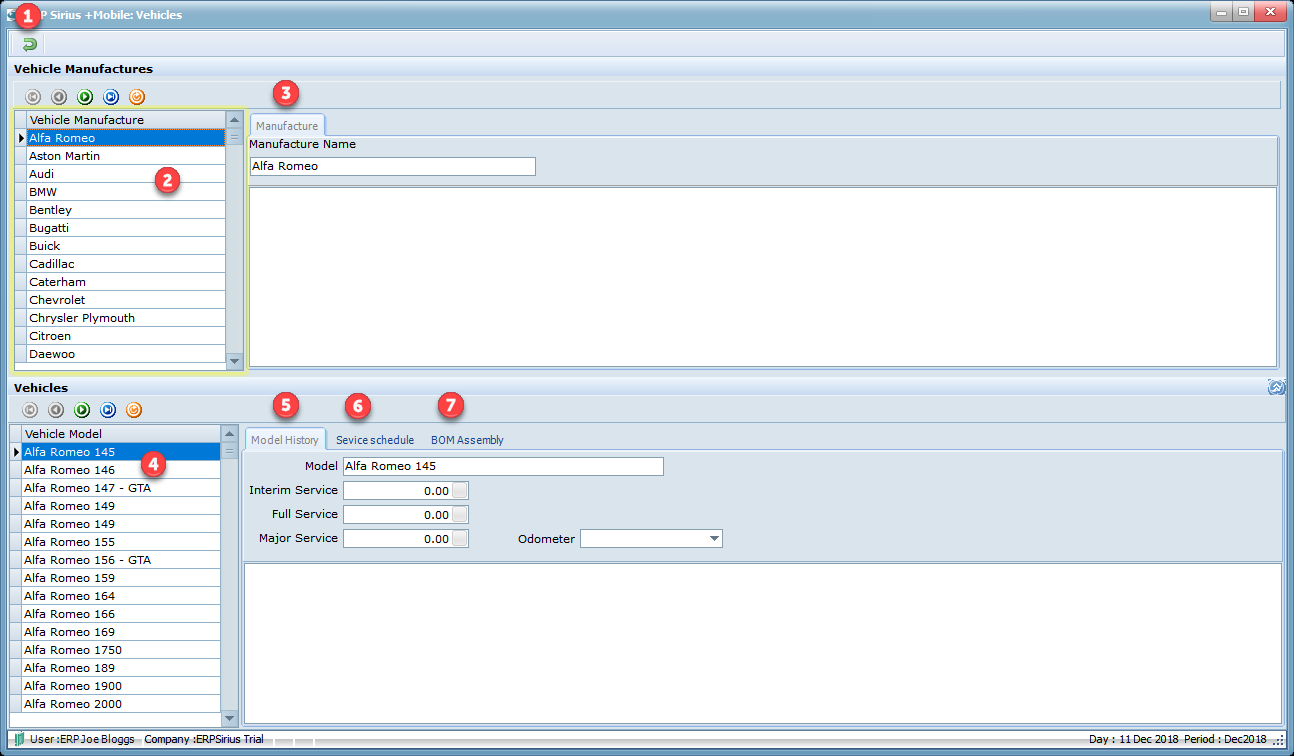
Task: Select Chrysler Plymouth in manufacturer list
Action: [x=126, y=318]
